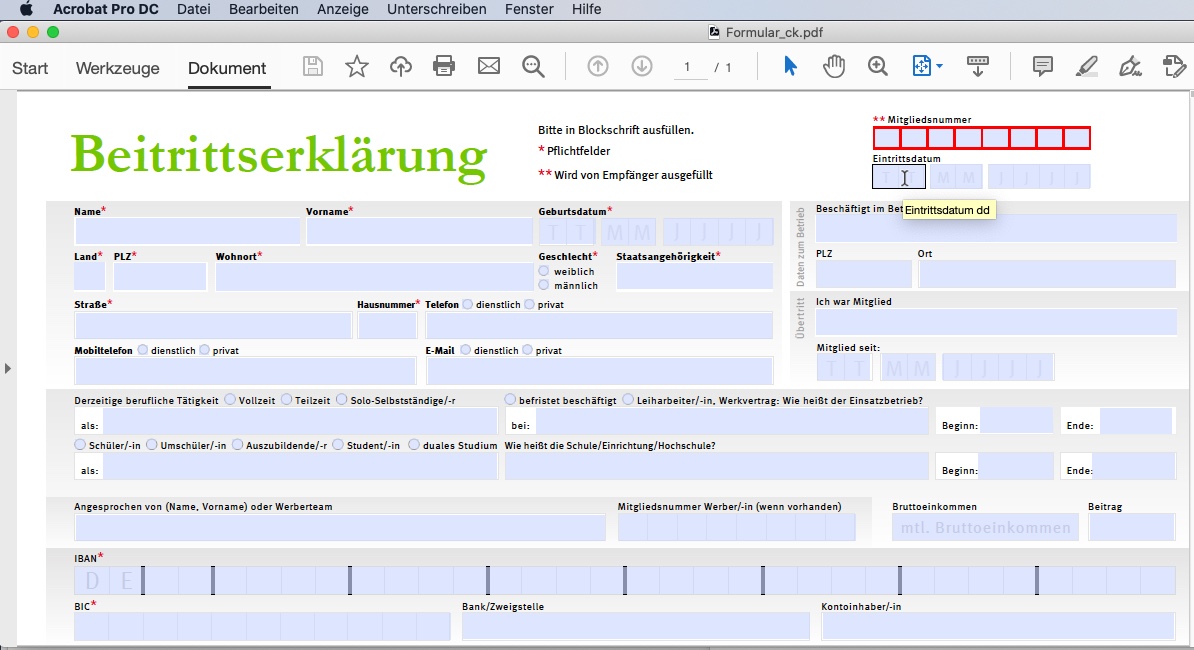Switch to the Werkzeuge tab
The width and height of the screenshot is (1194, 650).
pos(117,68)
